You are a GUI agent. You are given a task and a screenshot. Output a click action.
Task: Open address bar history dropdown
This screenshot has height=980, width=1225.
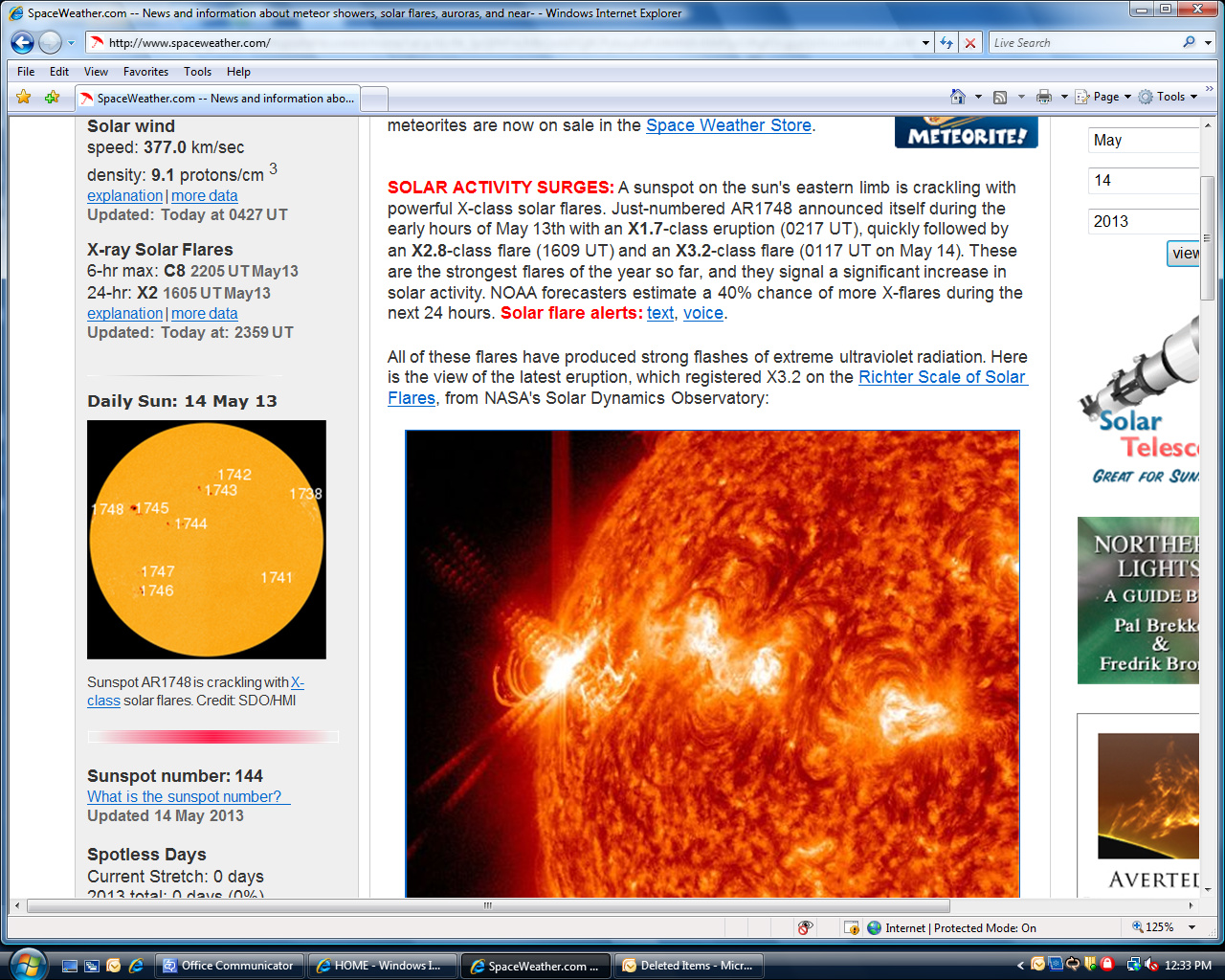925,43
